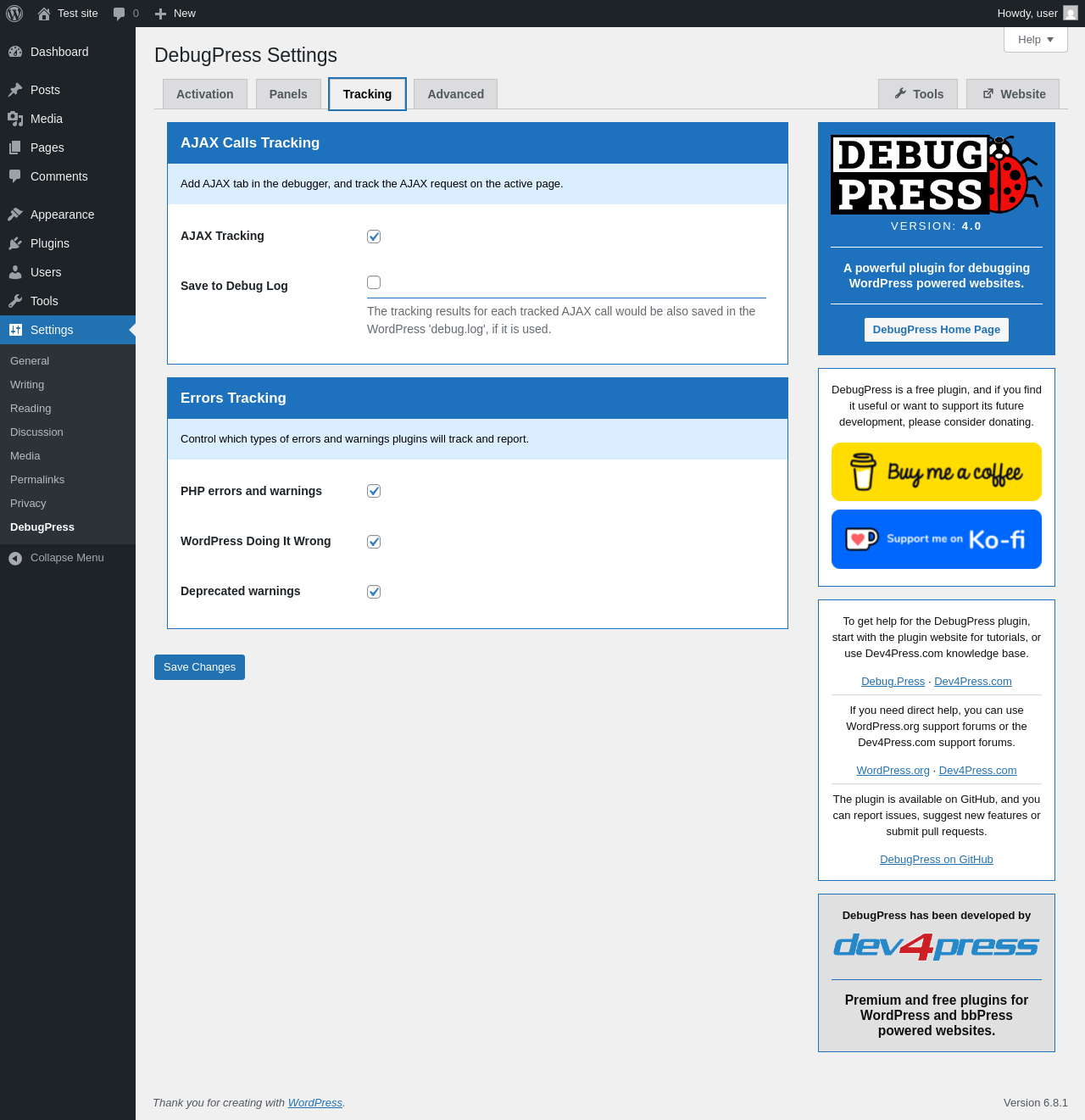Click the user avatar next to Howdy
The width and height of the screenshot is (1085, 1120).
pyautogui.click(x=1071, y=14)
